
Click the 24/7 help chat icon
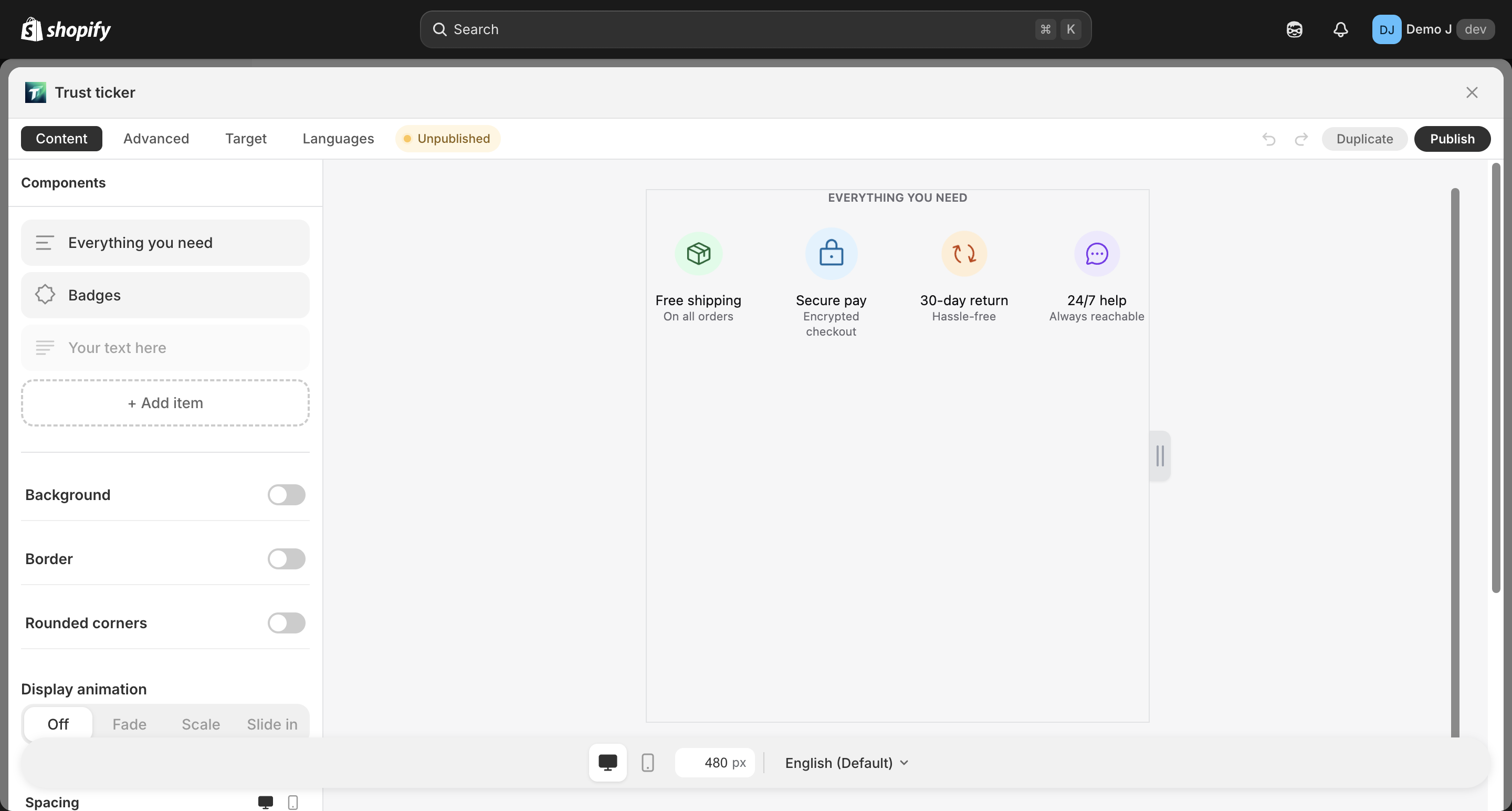[x=1096, y=254]
